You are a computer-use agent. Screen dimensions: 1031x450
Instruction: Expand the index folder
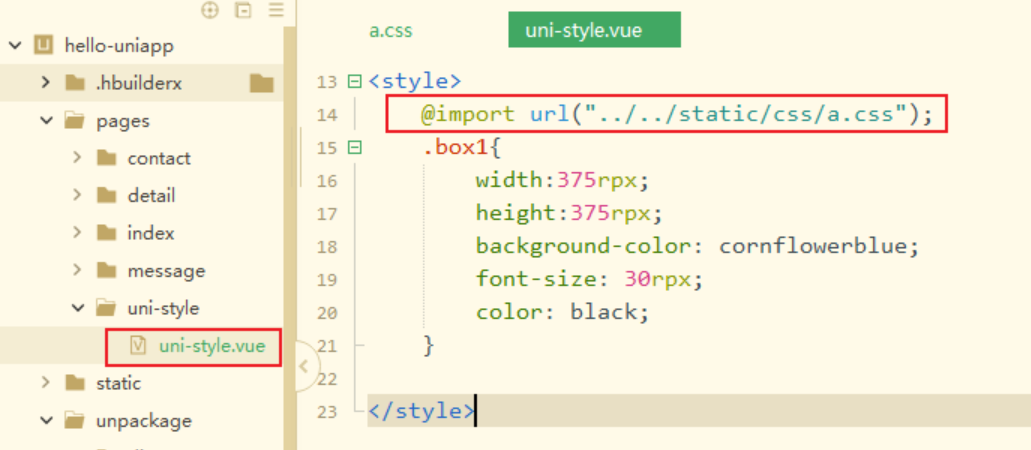77,233
